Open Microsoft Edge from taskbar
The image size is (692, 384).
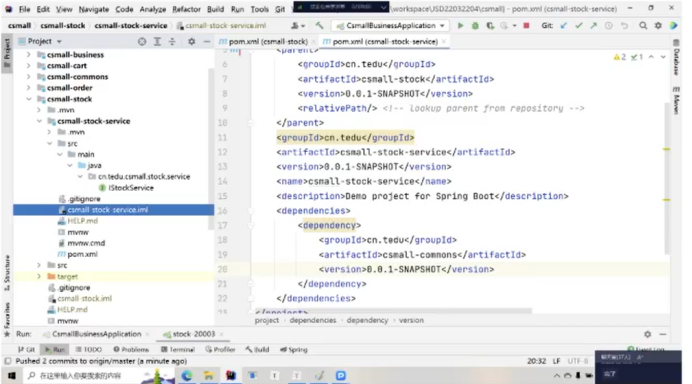pos(187,376)
